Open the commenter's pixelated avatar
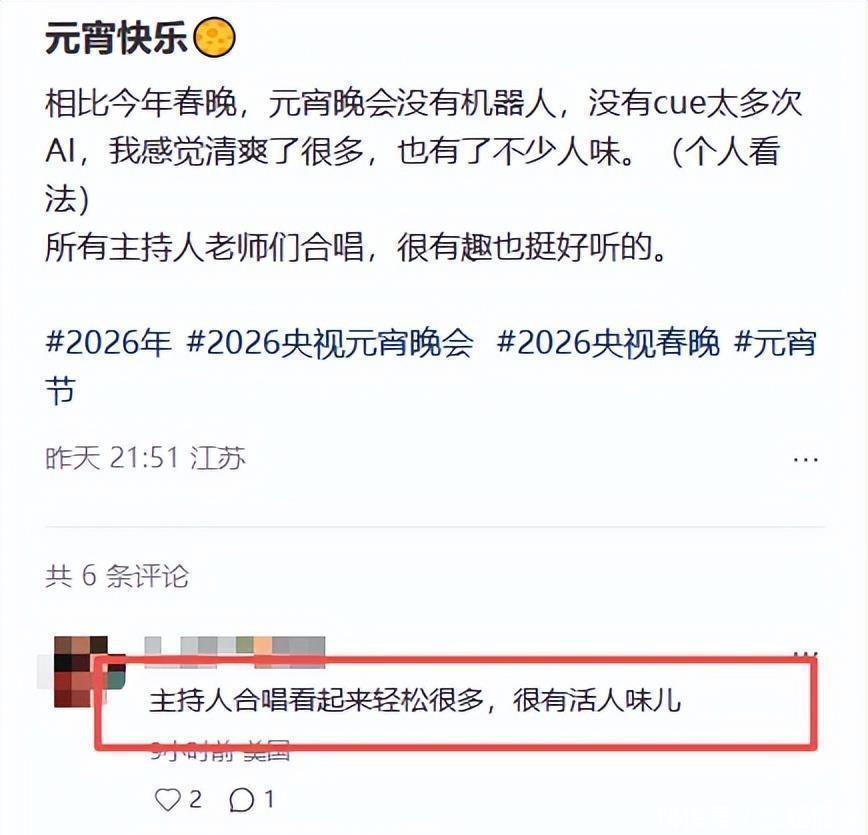Screen dimensions: 868x835 pyautogui.click(x=81, y=672)
